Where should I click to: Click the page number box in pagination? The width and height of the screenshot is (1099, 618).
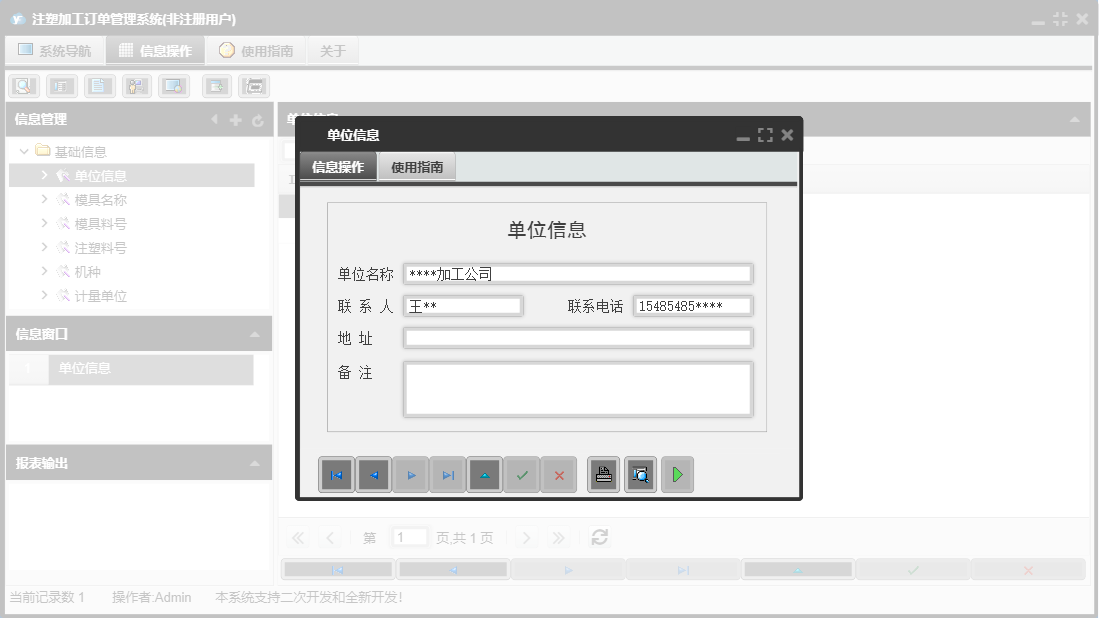[x=409, y=537]
